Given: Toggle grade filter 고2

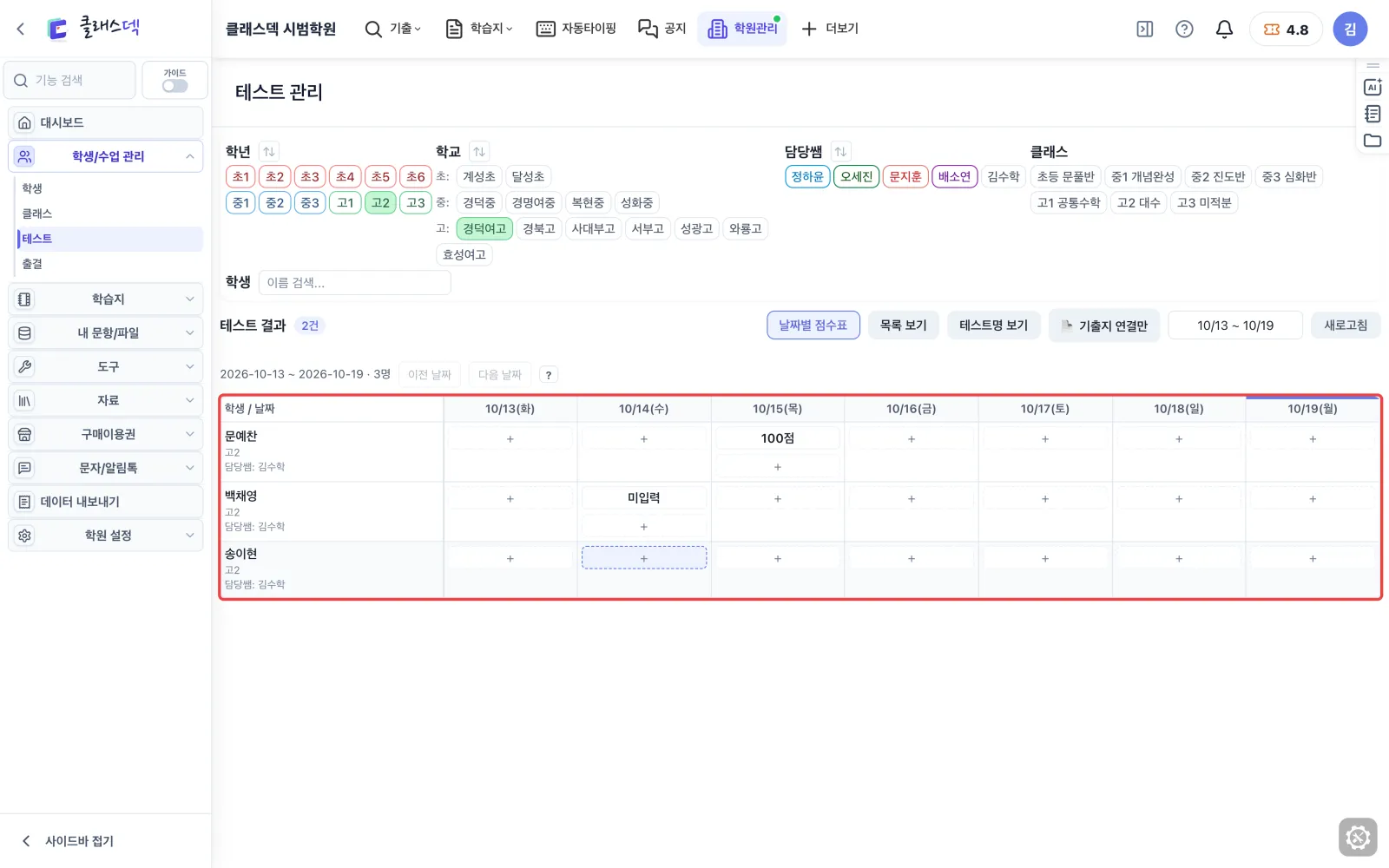Looking at the screenshot, I should point(380,202).
